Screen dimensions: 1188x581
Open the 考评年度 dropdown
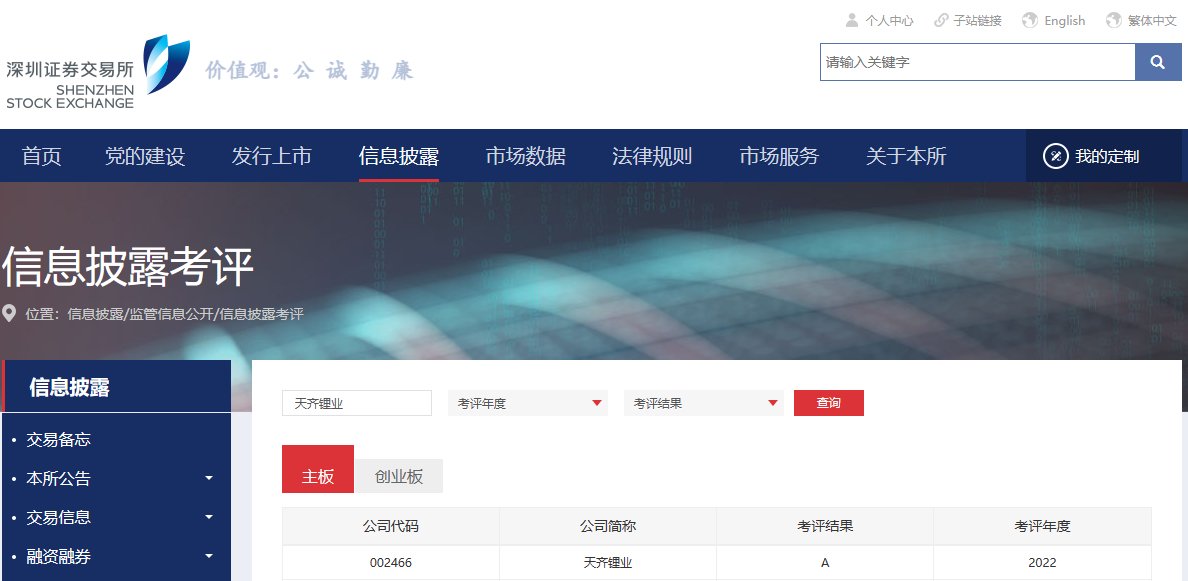coord(528,404)
